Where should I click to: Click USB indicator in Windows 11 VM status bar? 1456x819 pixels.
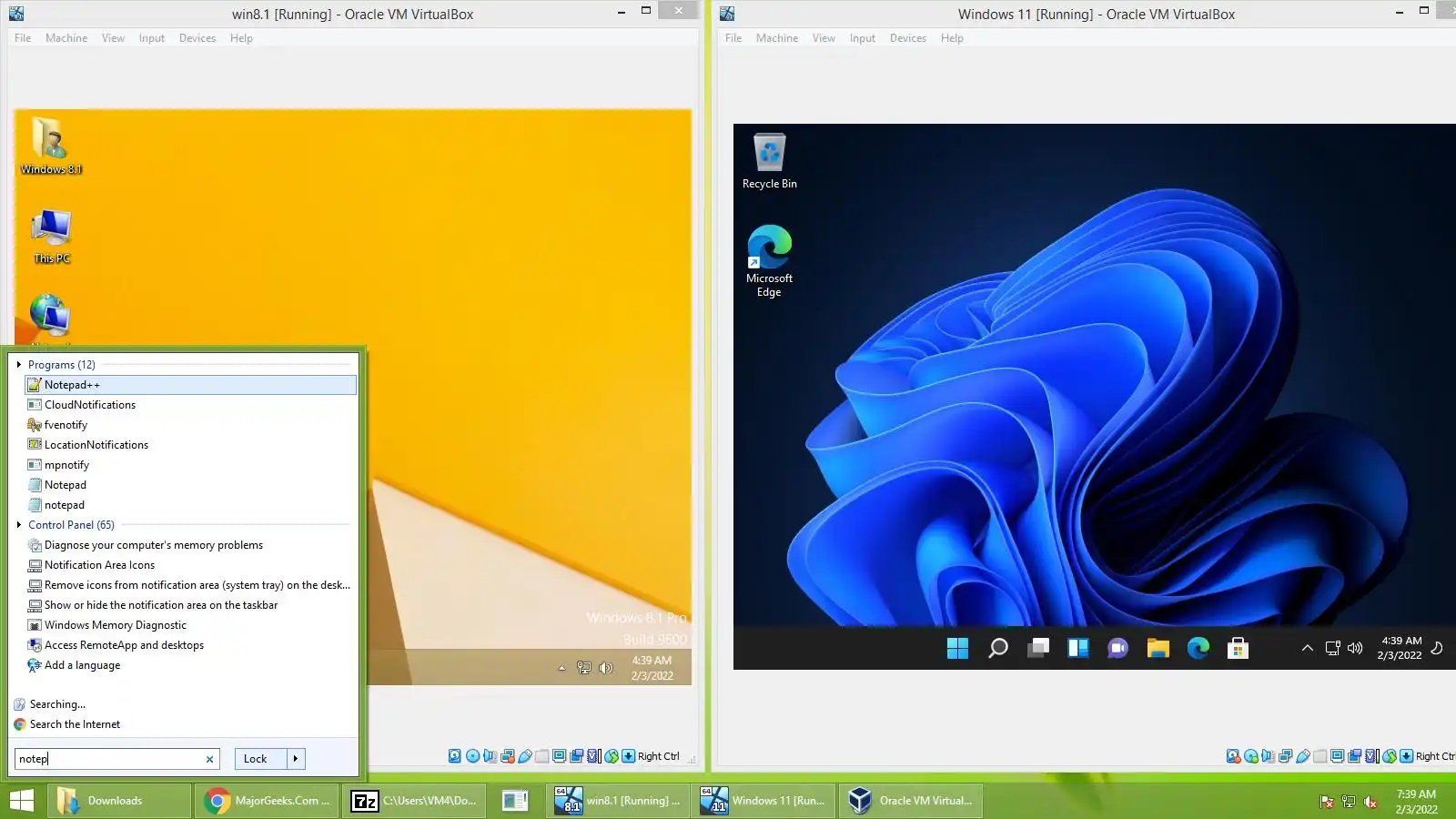(x=1303, y=756)
